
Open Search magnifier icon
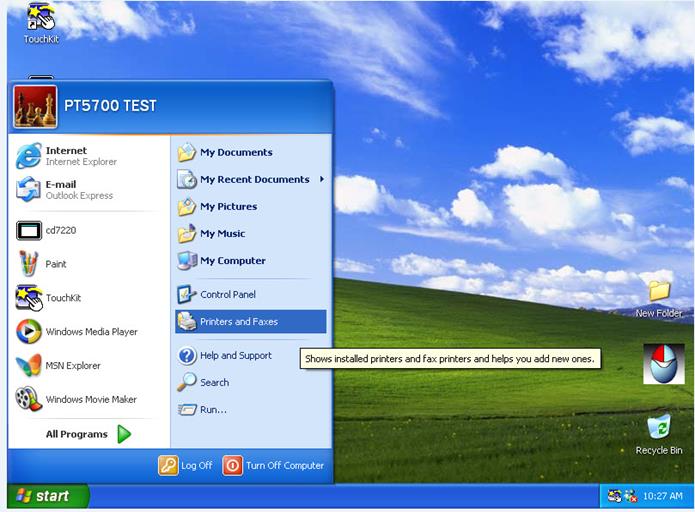point(187,382)
